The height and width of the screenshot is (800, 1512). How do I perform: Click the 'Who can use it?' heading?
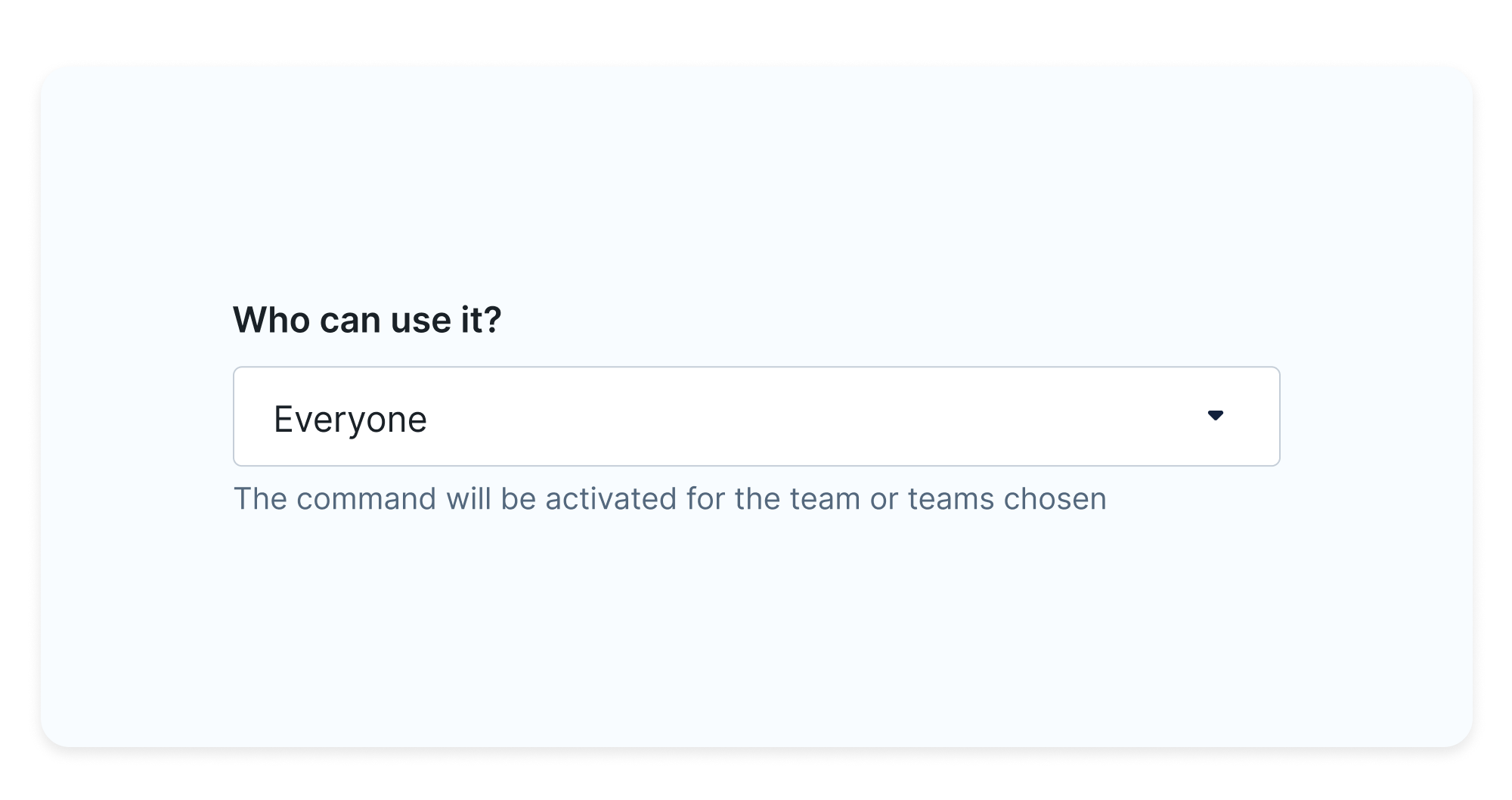pos(369,321)
